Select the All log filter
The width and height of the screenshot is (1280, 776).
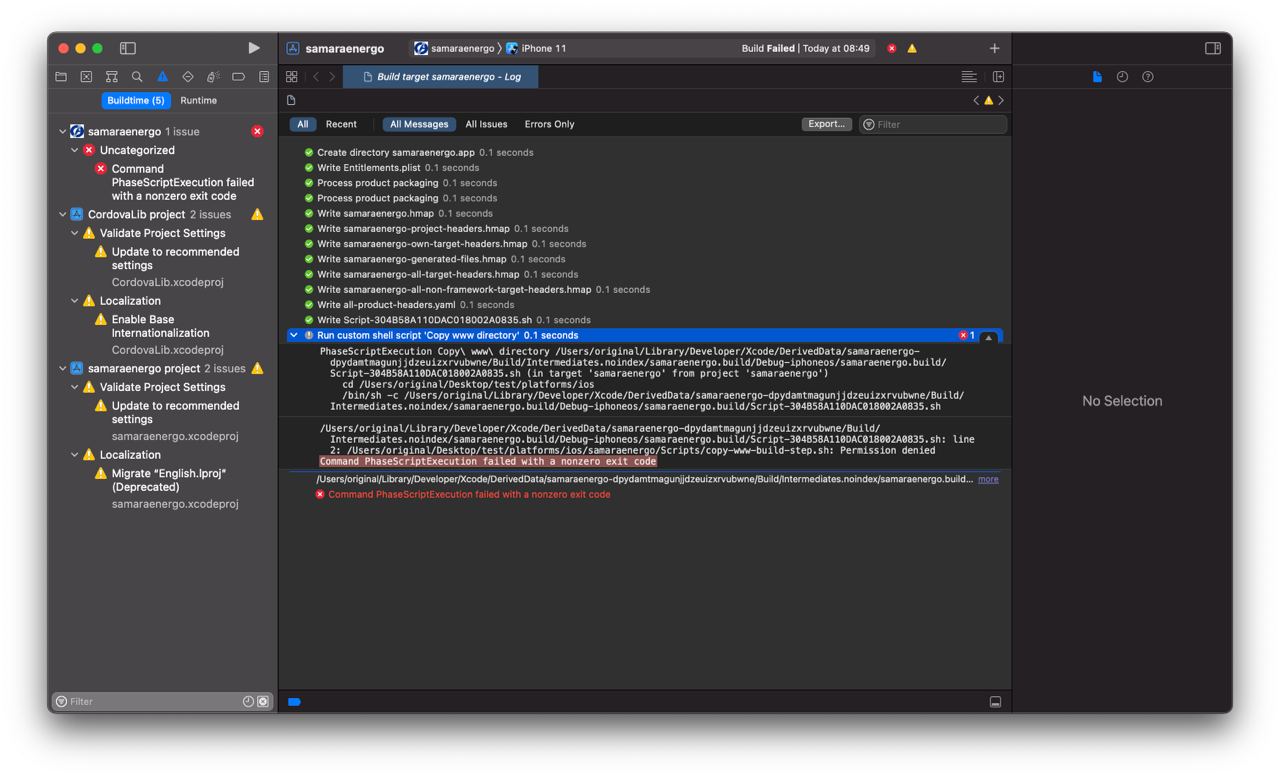pos(303,124)
